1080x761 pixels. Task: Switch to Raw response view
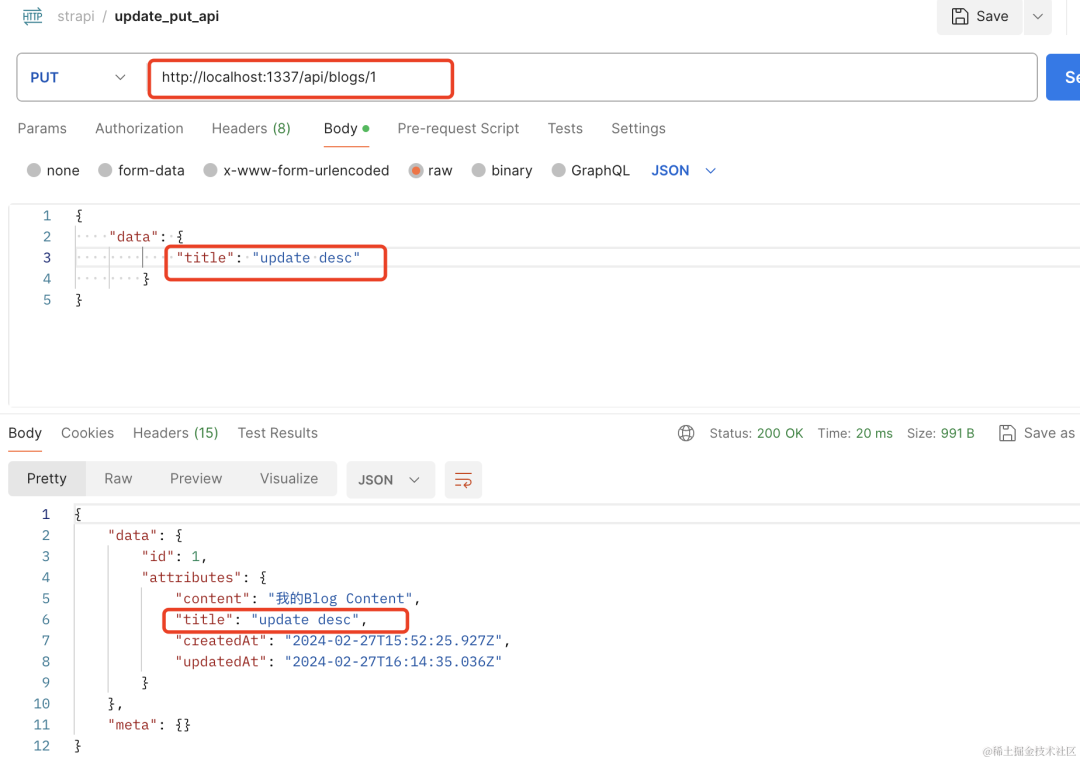pos(118,479)
